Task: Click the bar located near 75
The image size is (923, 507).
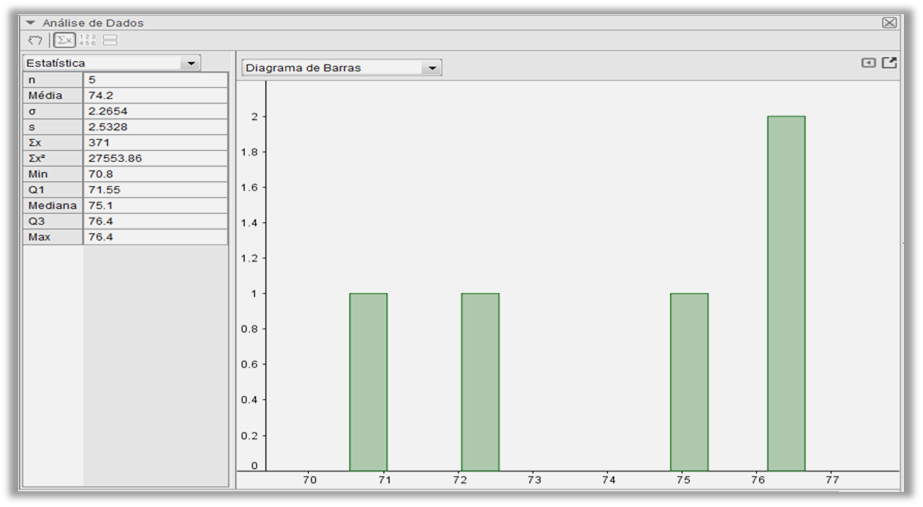Action: [689, 381]
